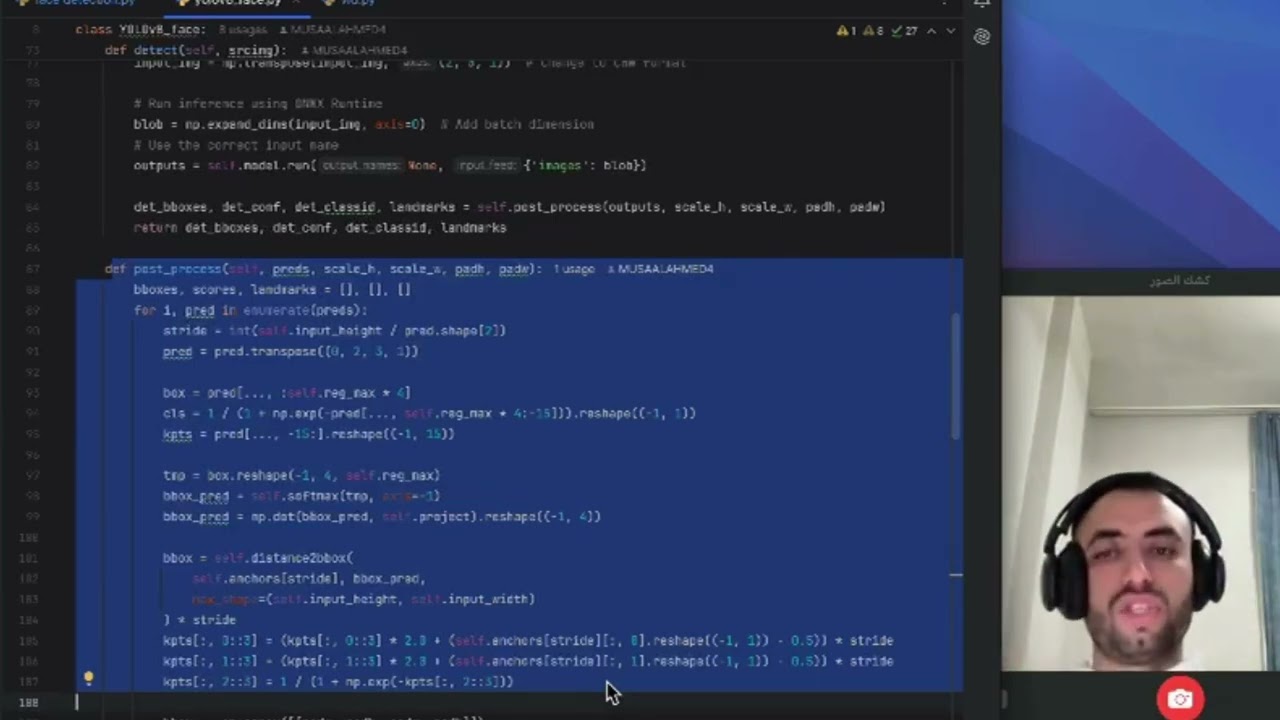Click the 'def post_process' definition text
Image resolution: width=1280 pixels, height=720 pixels.
coord(323,269)
